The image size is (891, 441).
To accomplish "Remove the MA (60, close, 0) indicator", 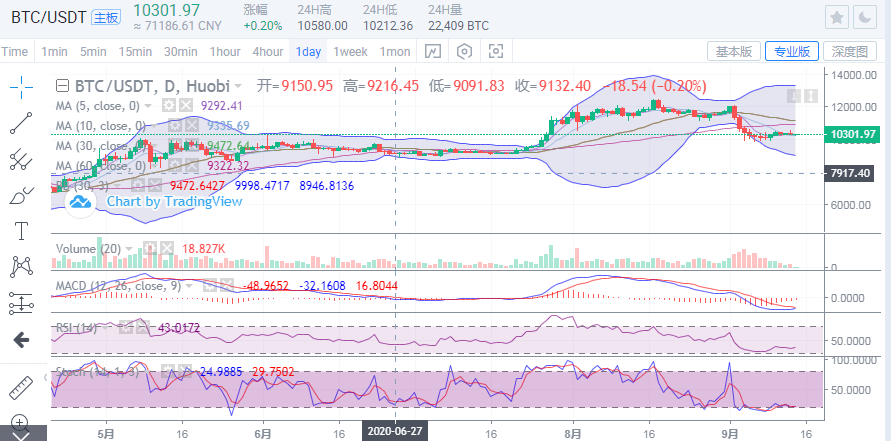I will (x=193, y=165).
